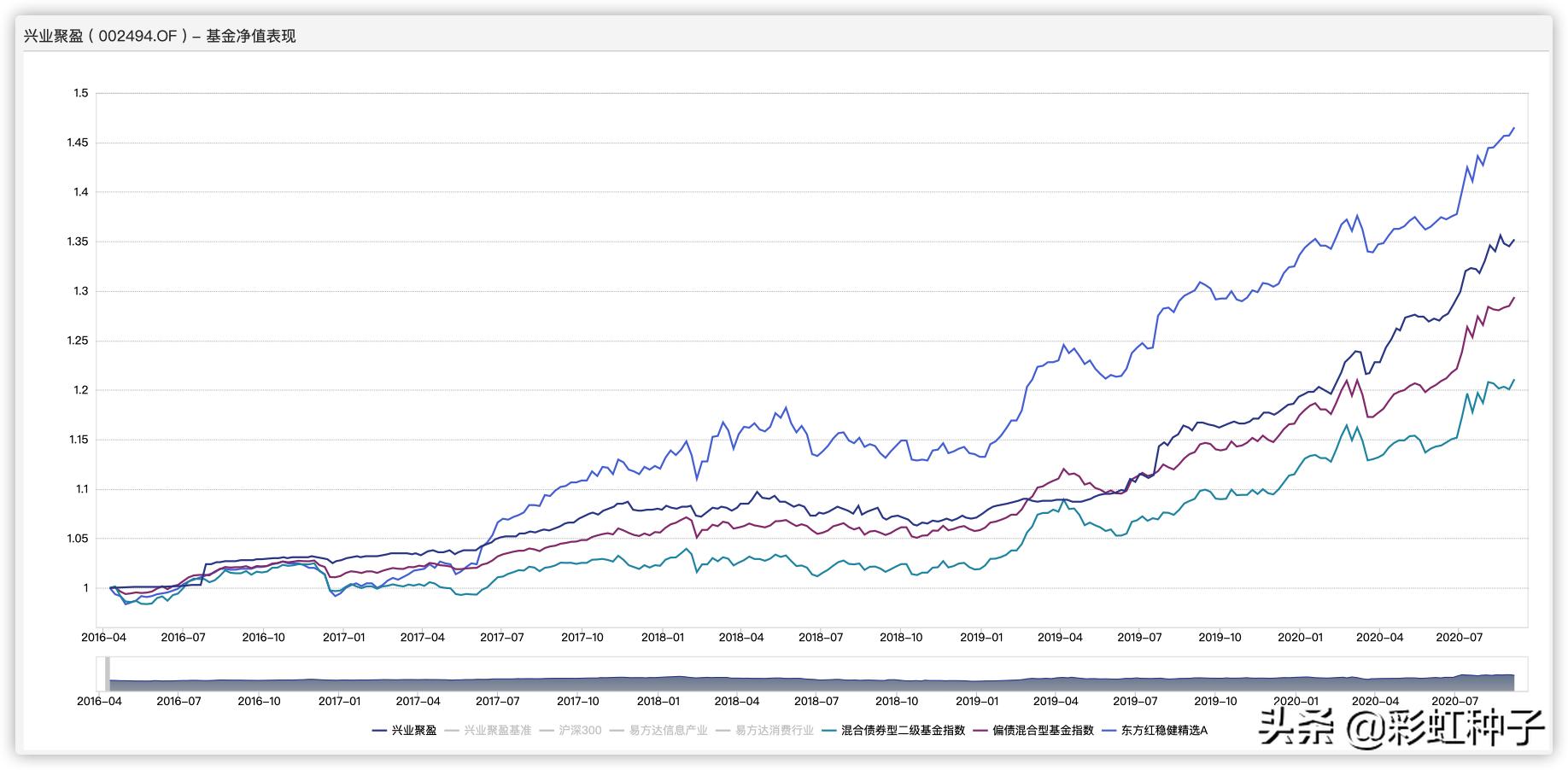Click the end point of the teal line
The width and height of the screenshot is (1568, 770).
click(1513, 381)
